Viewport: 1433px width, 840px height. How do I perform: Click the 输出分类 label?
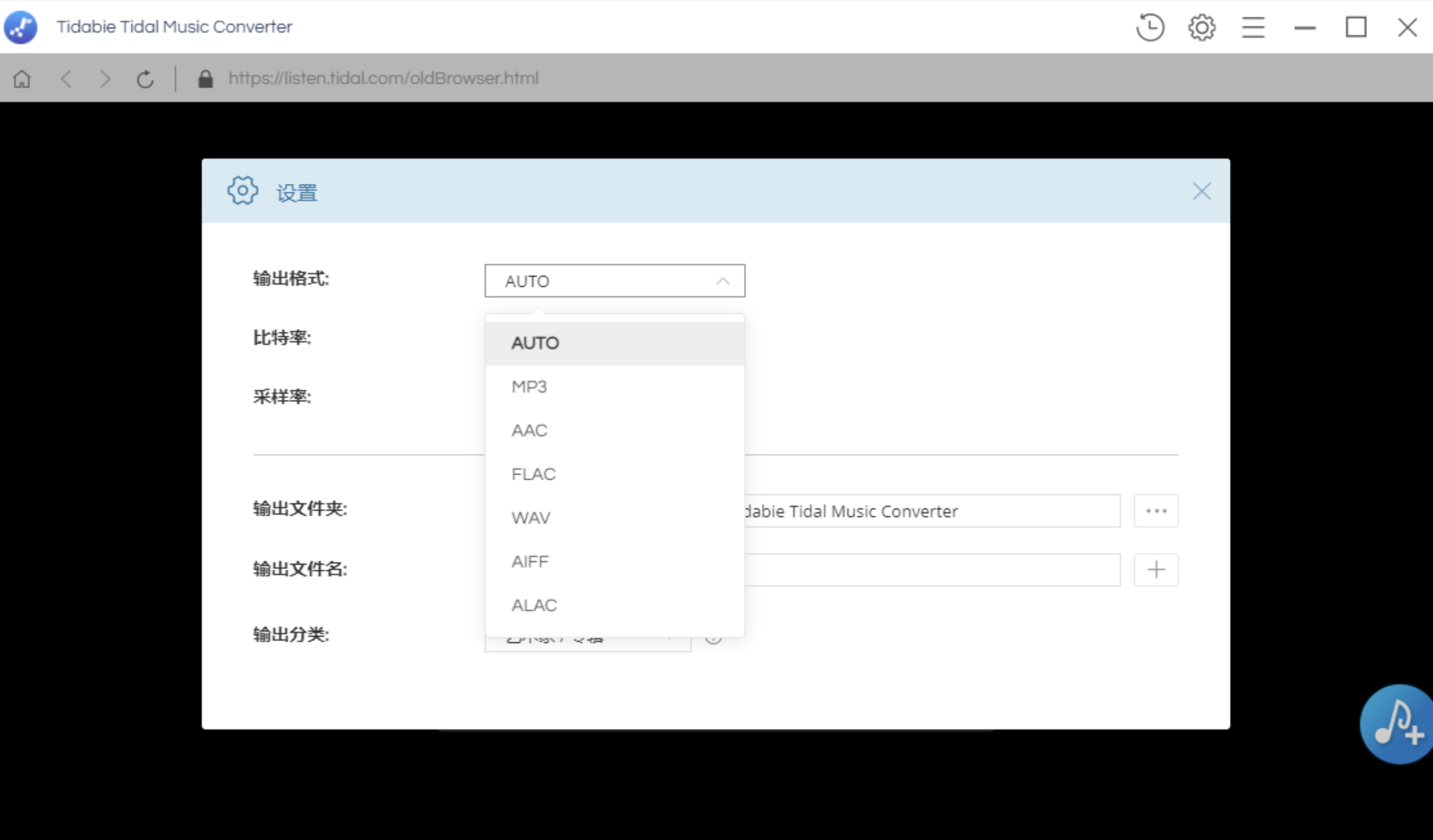click(x=291, y=634)
